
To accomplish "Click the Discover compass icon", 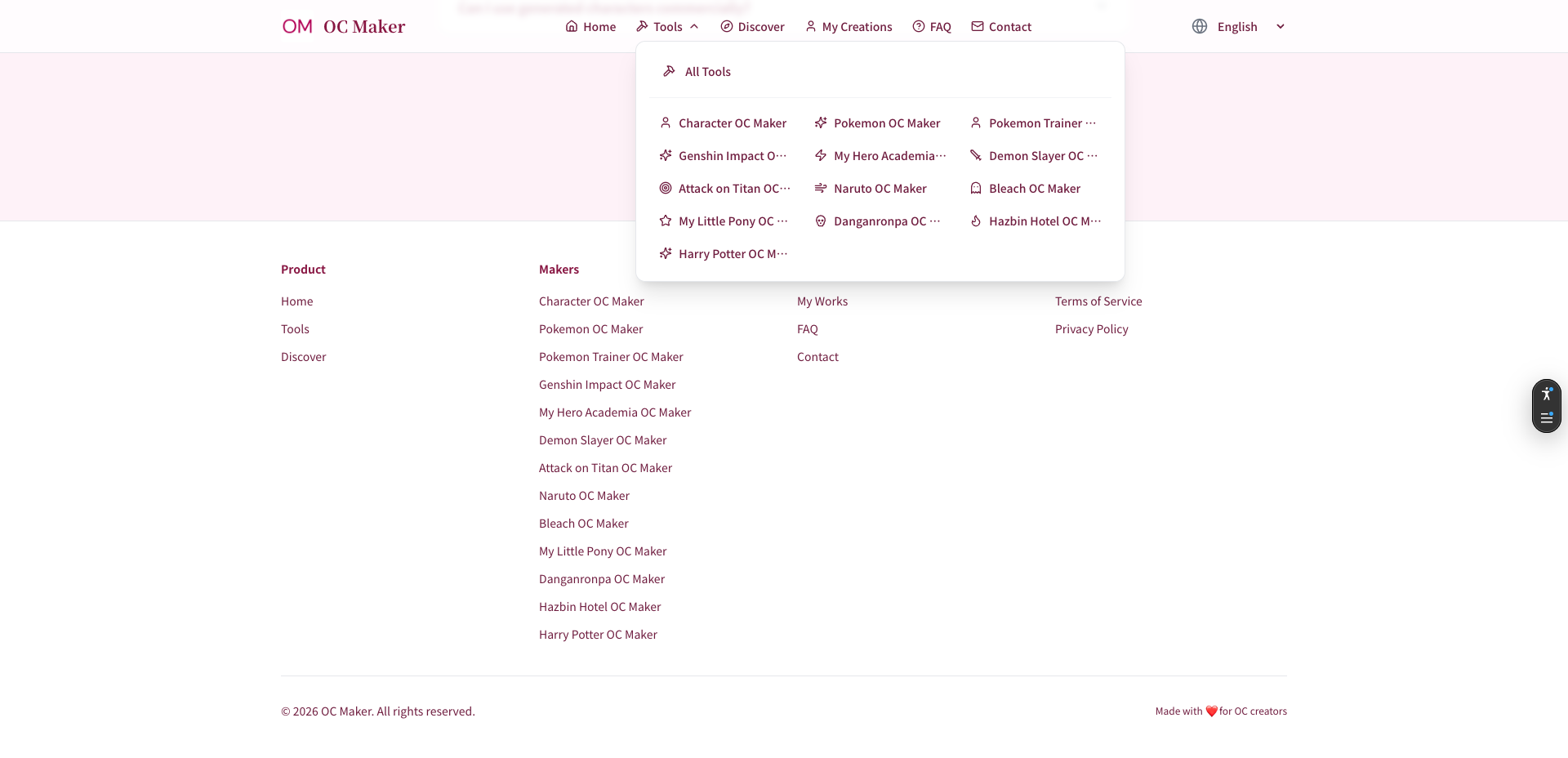I will click(726, 26).
